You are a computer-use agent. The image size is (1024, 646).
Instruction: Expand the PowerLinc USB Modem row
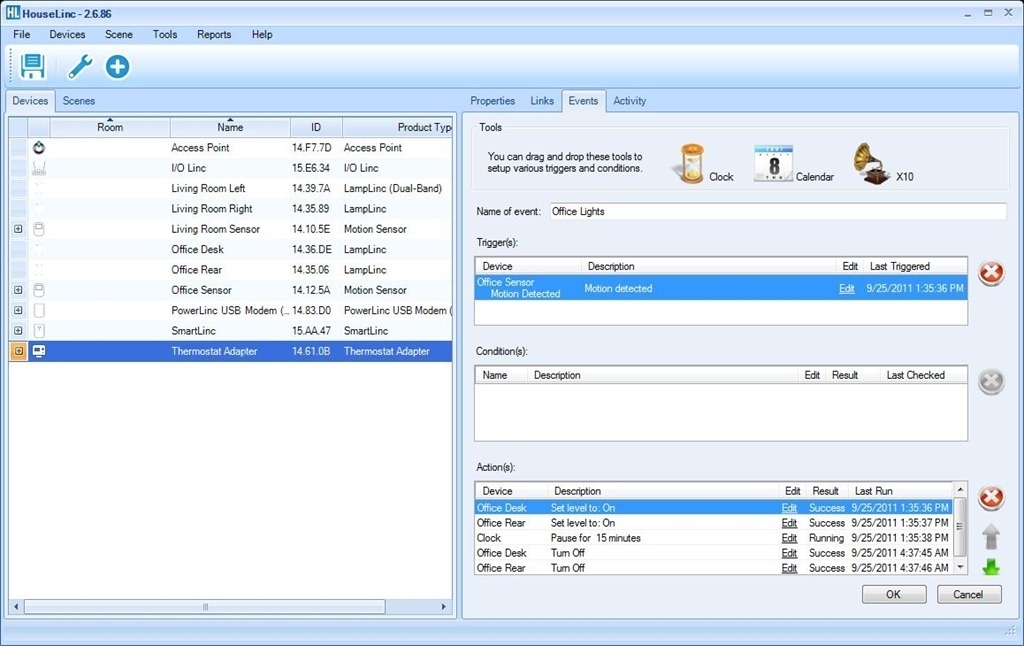coord(18,310)
